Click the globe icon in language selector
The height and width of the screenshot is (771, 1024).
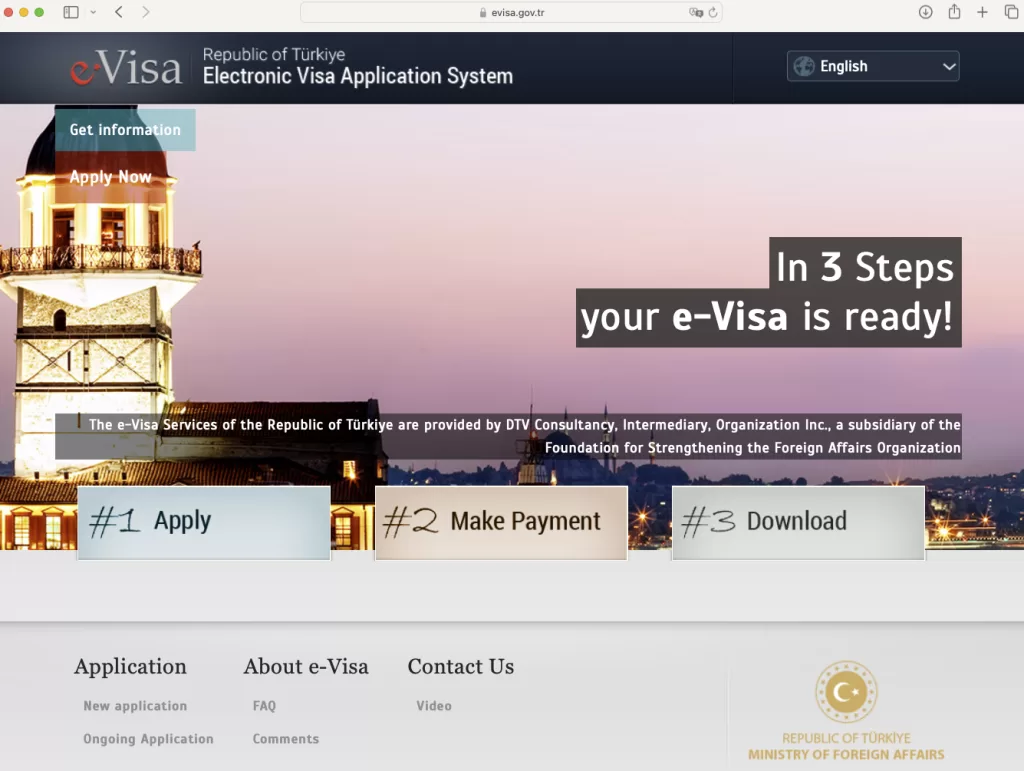coord(804,66)
